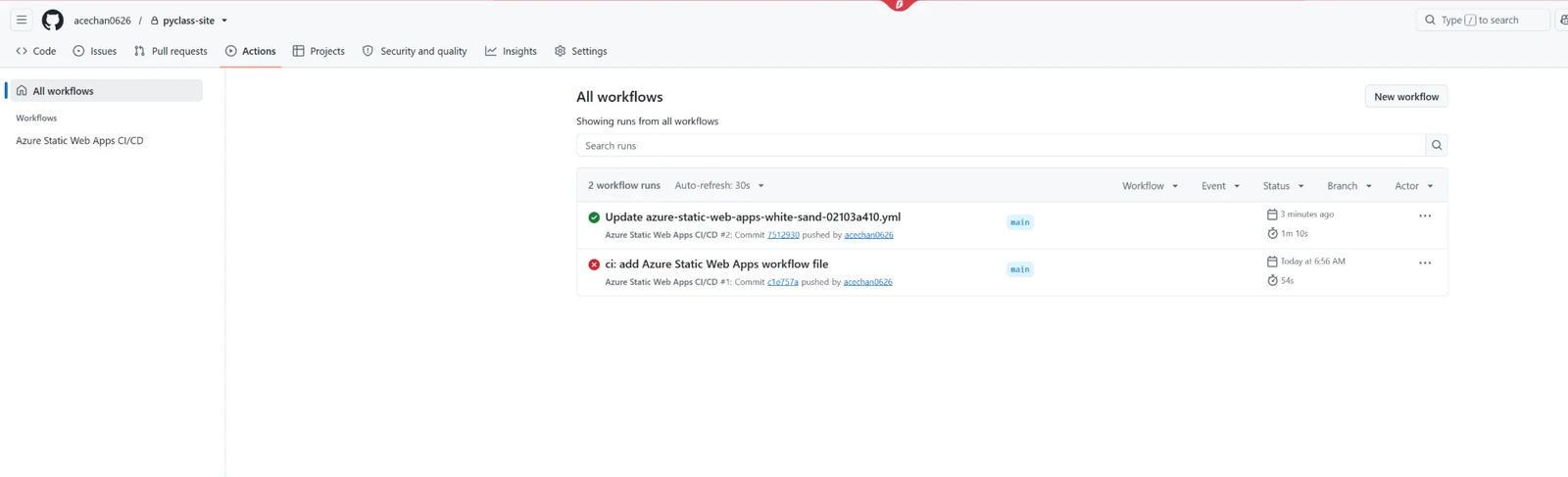Click main branch label on ci: add run

point(1020,269)
